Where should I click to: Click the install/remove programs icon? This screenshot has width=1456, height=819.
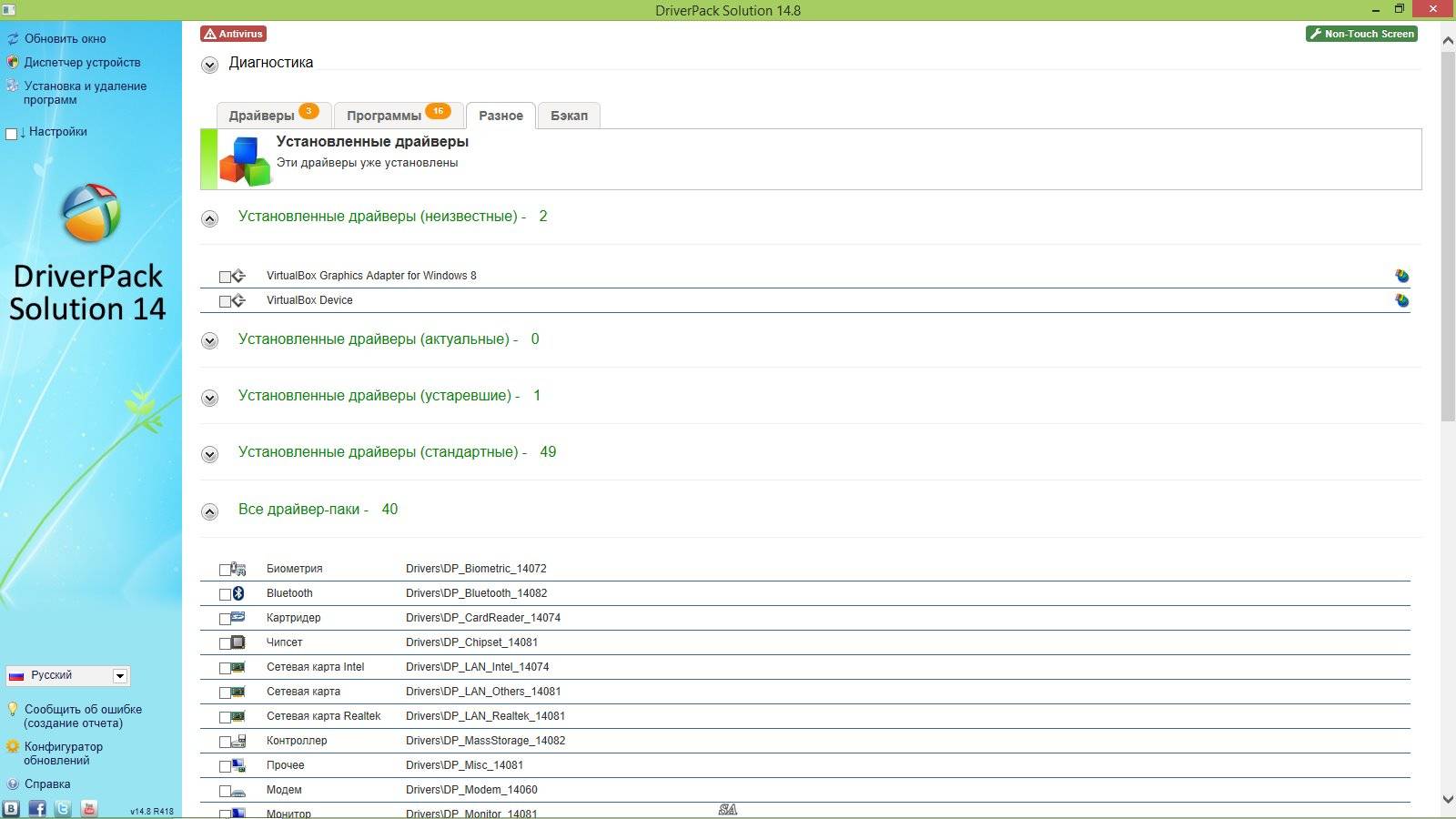[x=13, y=86]
